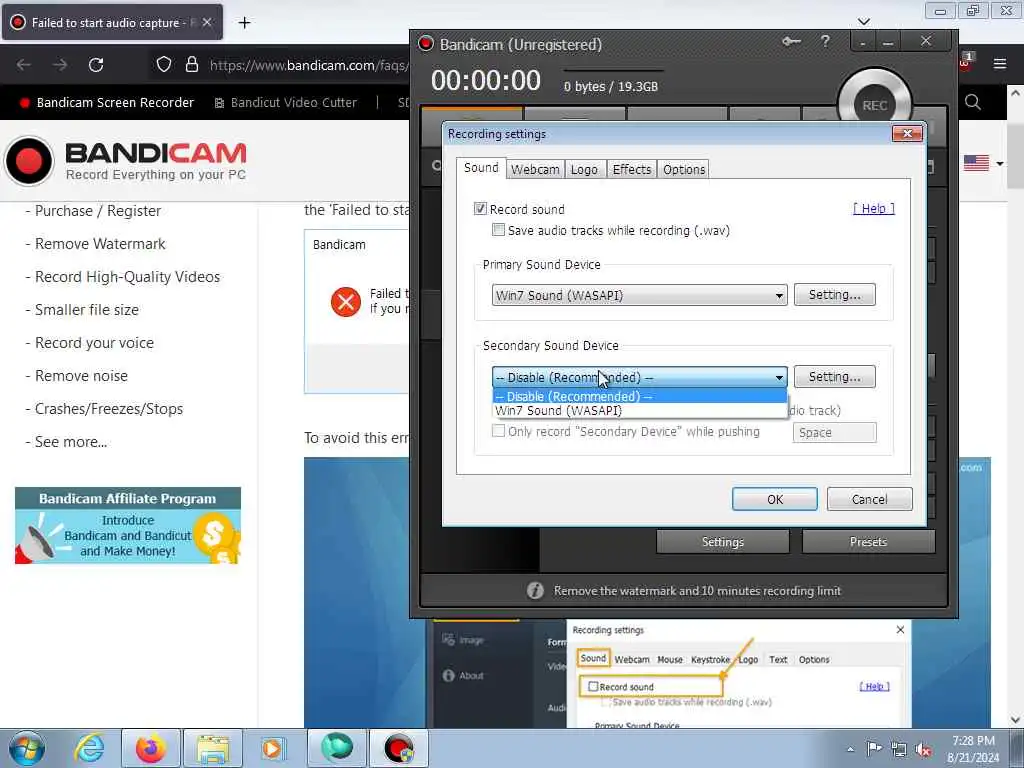Click the Presets button

pyautogui.click(x=869, y=541)
